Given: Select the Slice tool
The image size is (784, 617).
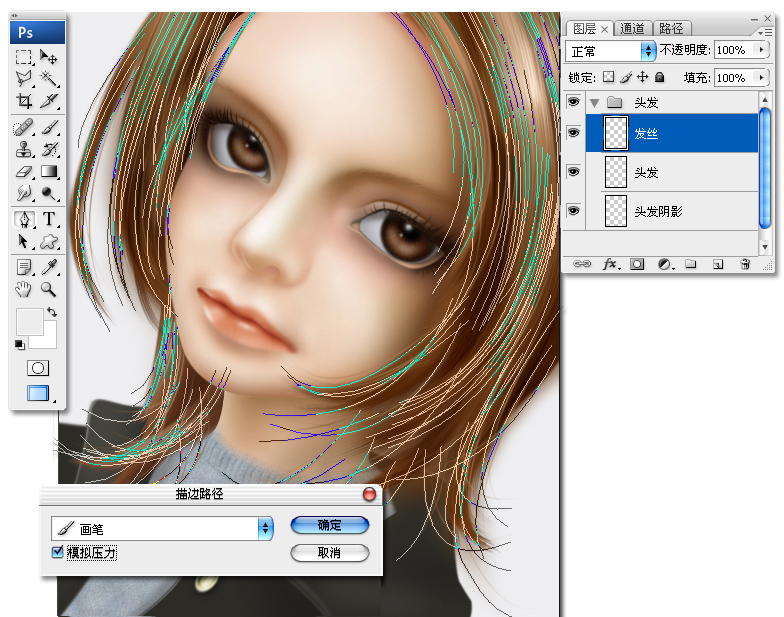Looking at the screenshot, I should (x=48, y=100).
